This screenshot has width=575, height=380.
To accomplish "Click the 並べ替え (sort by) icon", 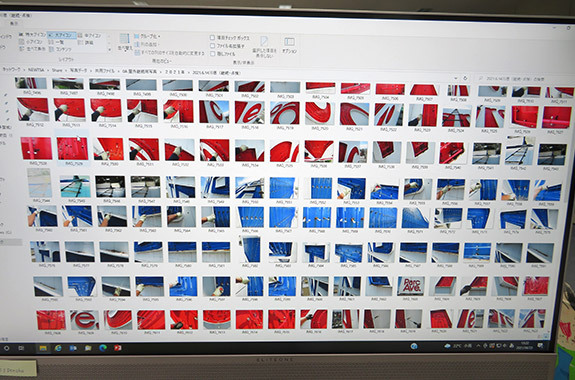I will point(125,42).
